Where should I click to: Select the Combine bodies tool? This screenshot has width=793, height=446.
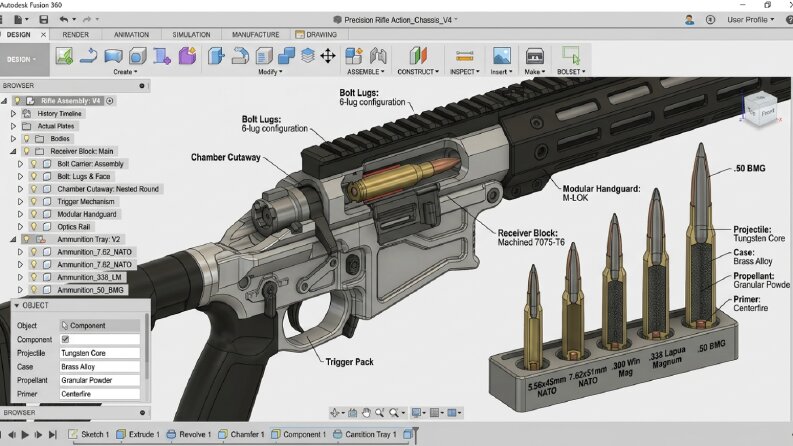pyautogui.click(x=286, y=56)
